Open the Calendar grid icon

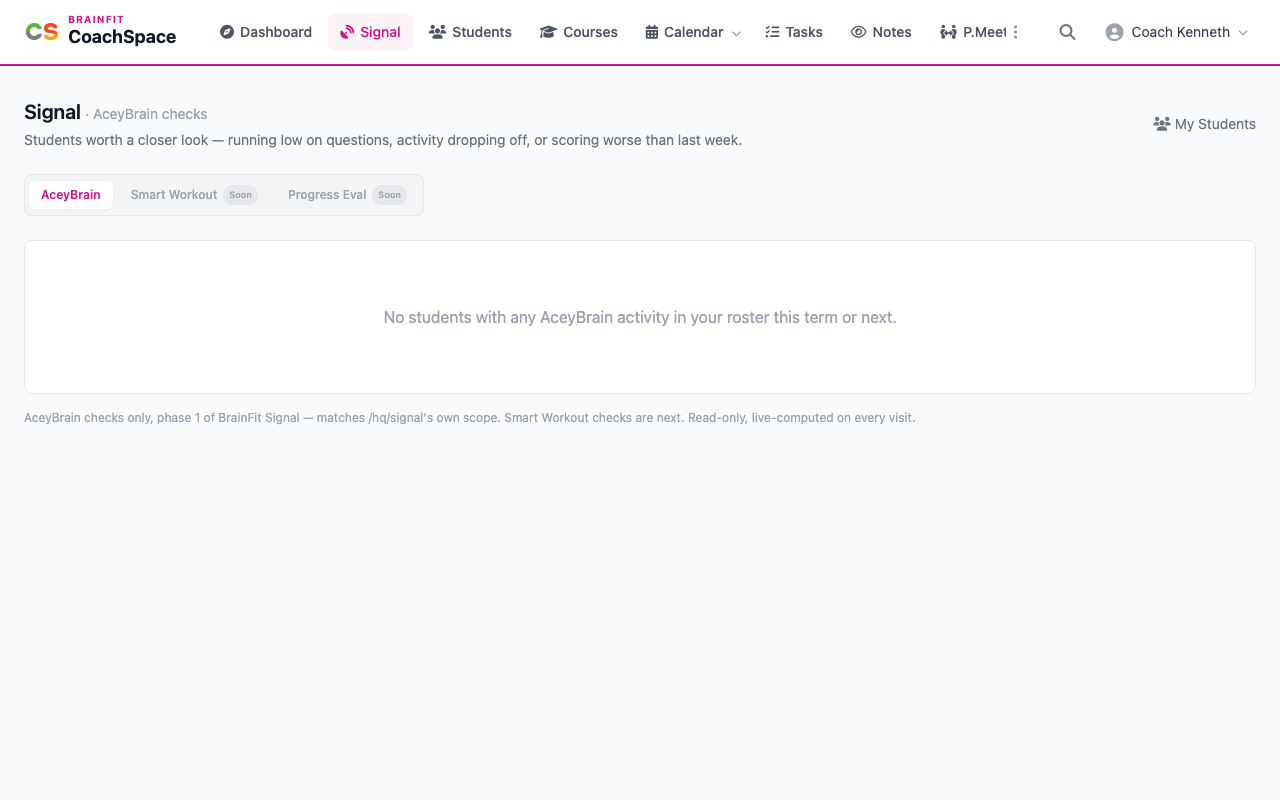652,32
